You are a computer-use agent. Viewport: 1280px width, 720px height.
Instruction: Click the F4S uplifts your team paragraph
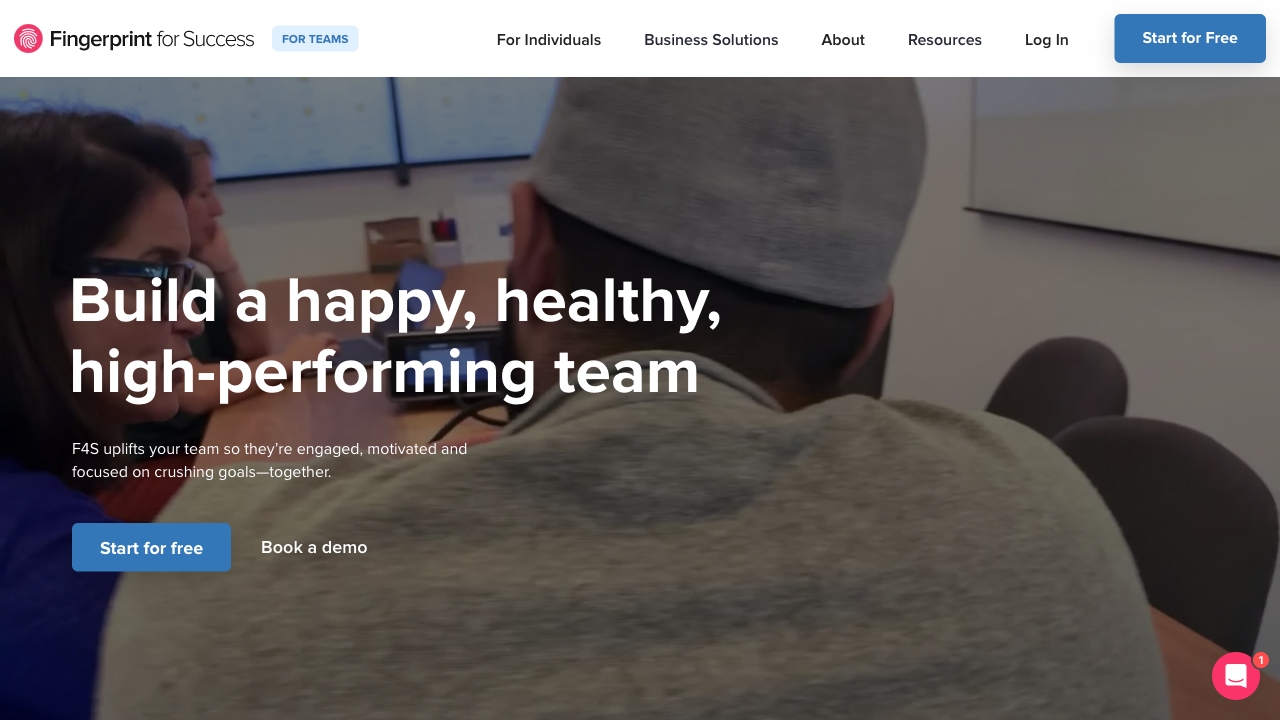click(x=270, y=460)
